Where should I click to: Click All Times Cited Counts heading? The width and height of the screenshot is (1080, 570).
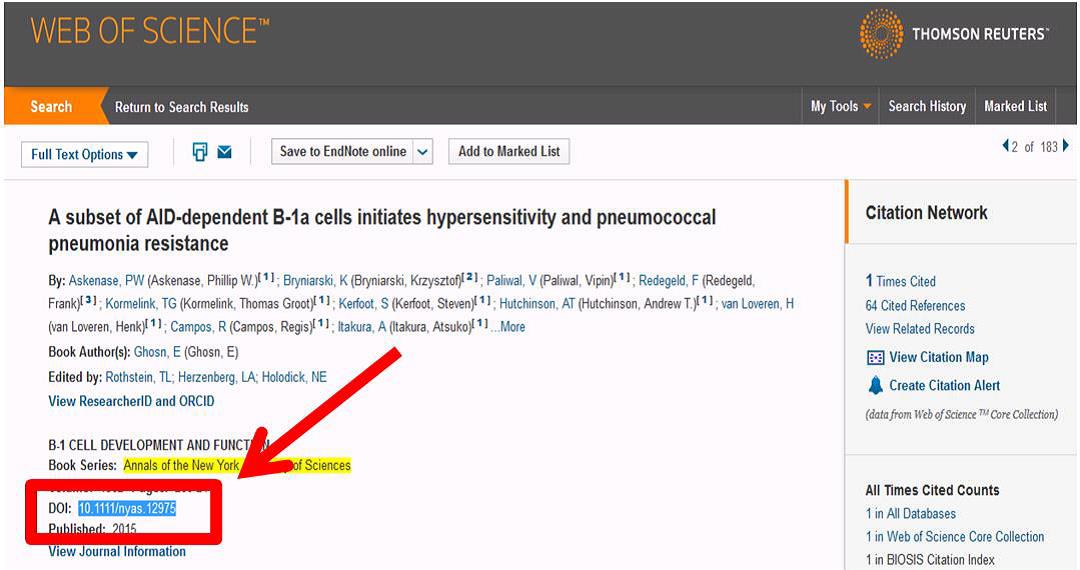[933, 490]
